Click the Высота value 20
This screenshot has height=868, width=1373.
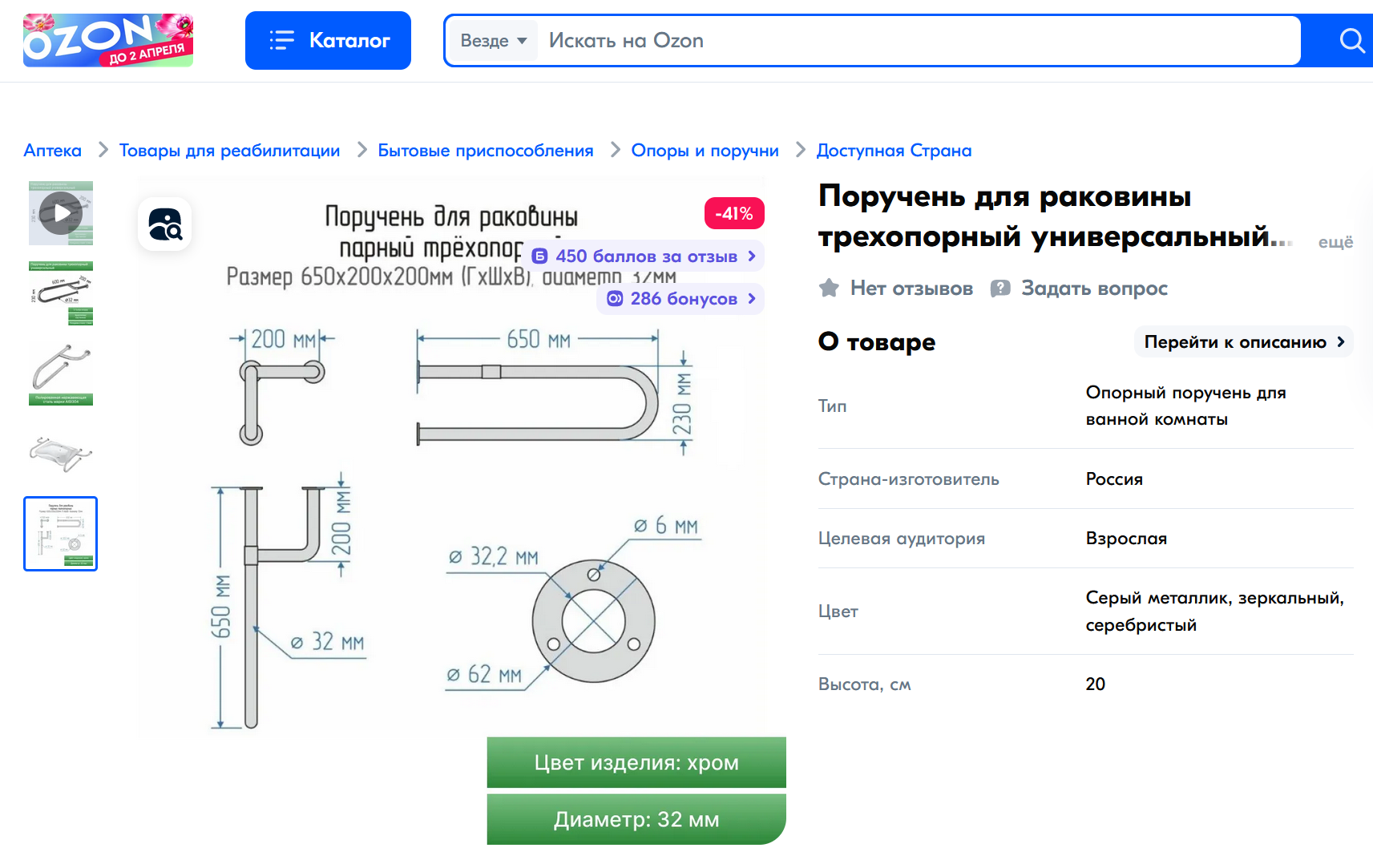[1095, 684]
